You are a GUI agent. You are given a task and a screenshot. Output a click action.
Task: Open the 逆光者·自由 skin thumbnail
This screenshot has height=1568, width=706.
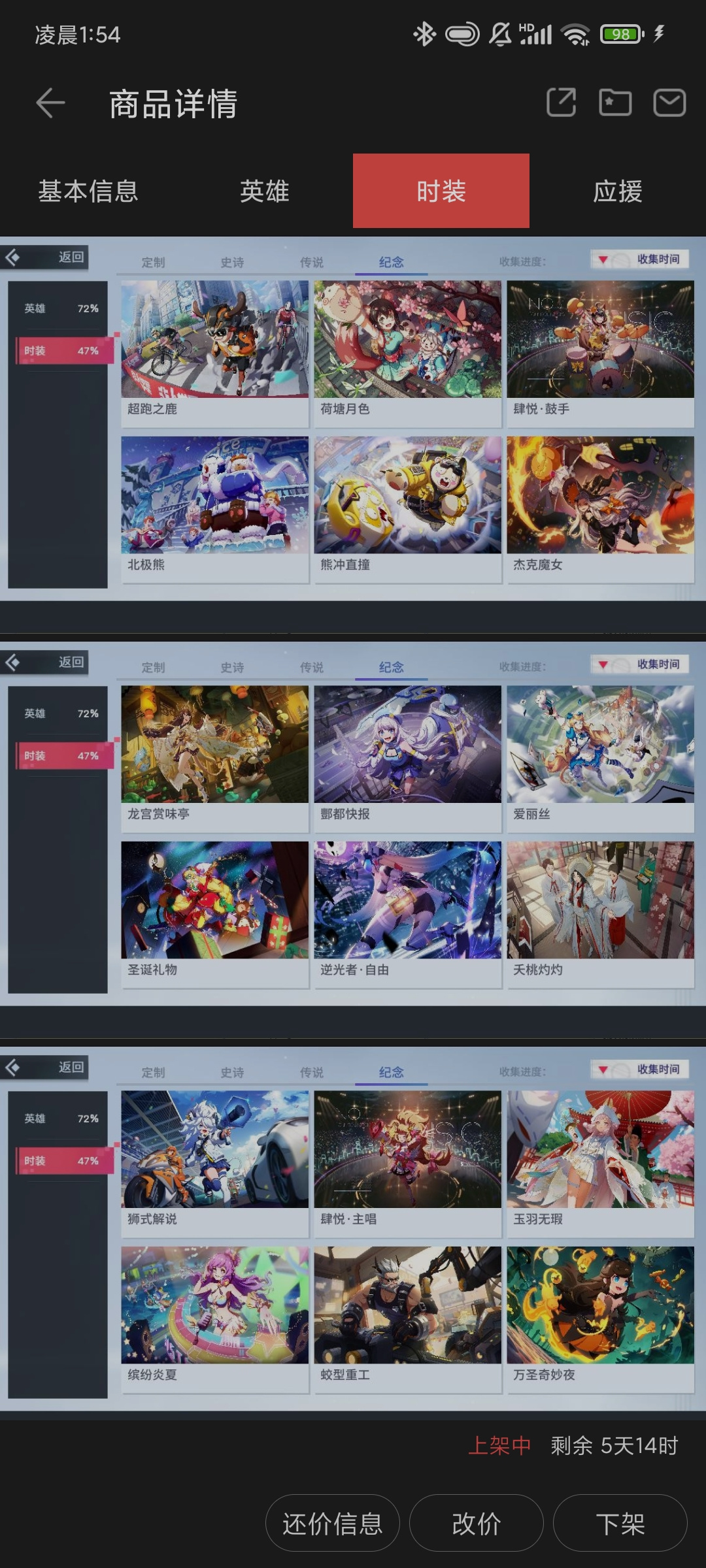[x=407, y=900]
